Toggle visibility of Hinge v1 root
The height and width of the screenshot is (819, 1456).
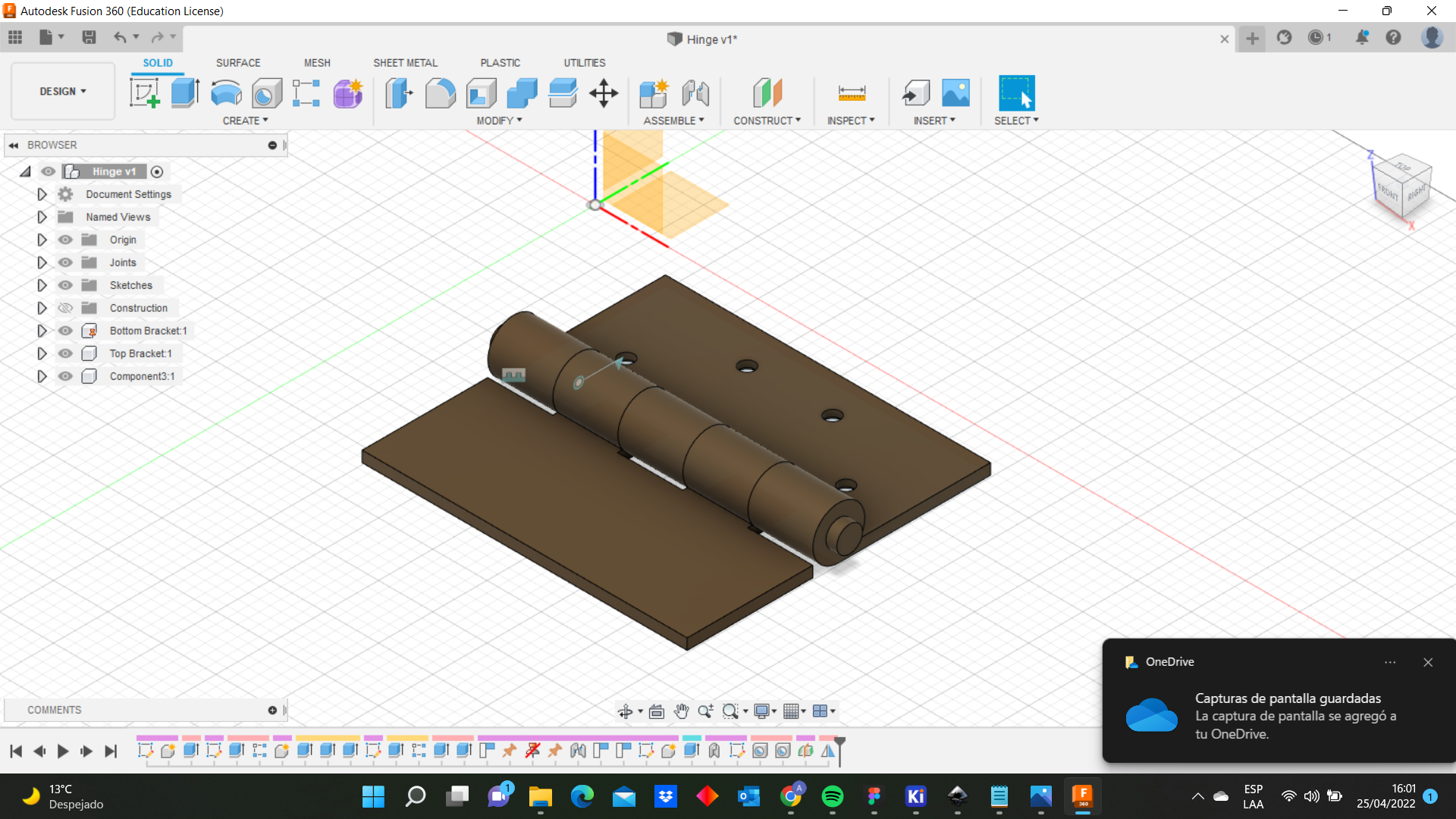pos(49,171)
